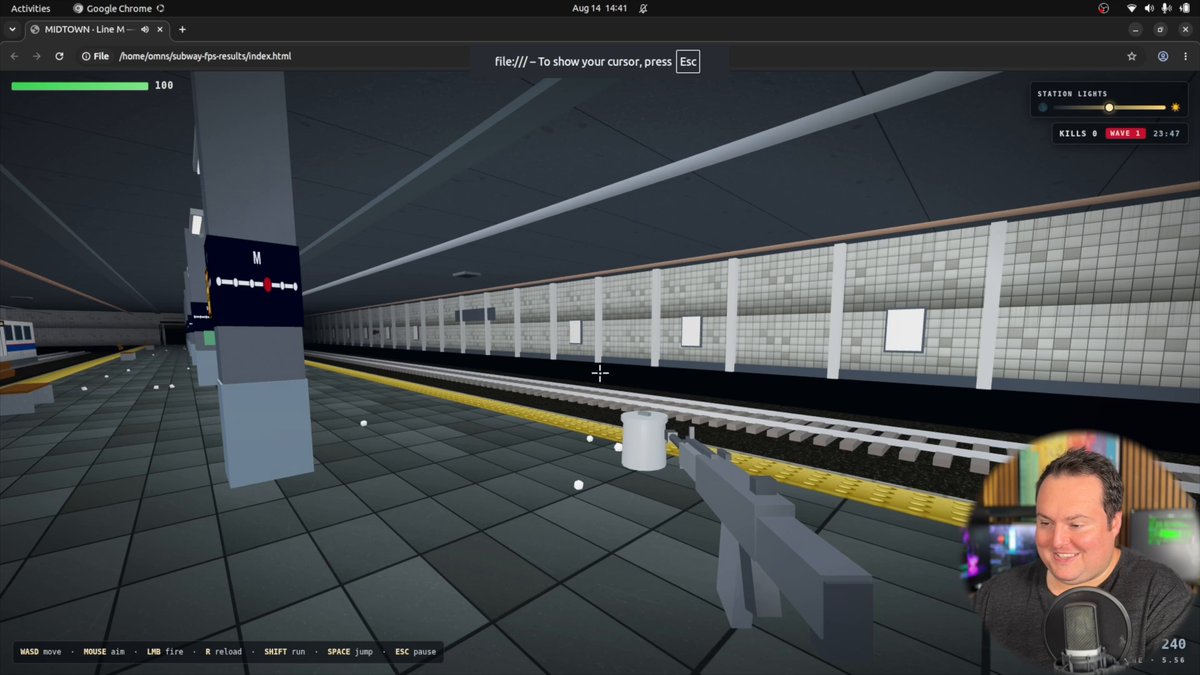Click the Esc key hint in banner
Screen dimensions: 1200x675
[x=688, y=62]
